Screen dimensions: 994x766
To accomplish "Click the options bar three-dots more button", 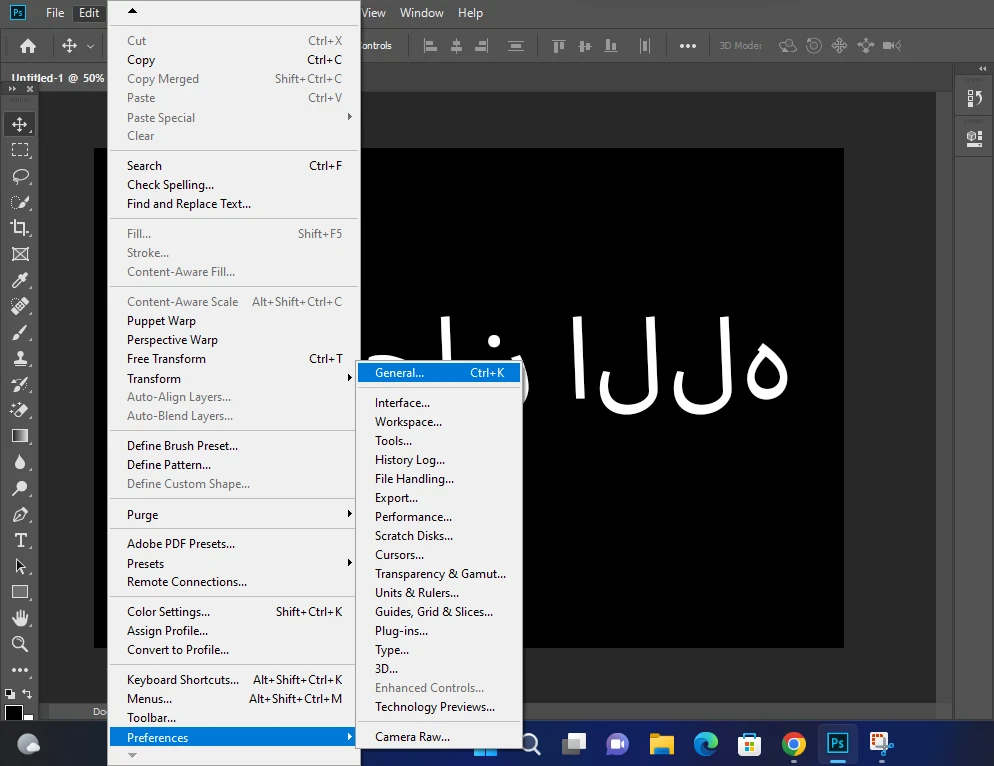I will click(x=688, y=46).
